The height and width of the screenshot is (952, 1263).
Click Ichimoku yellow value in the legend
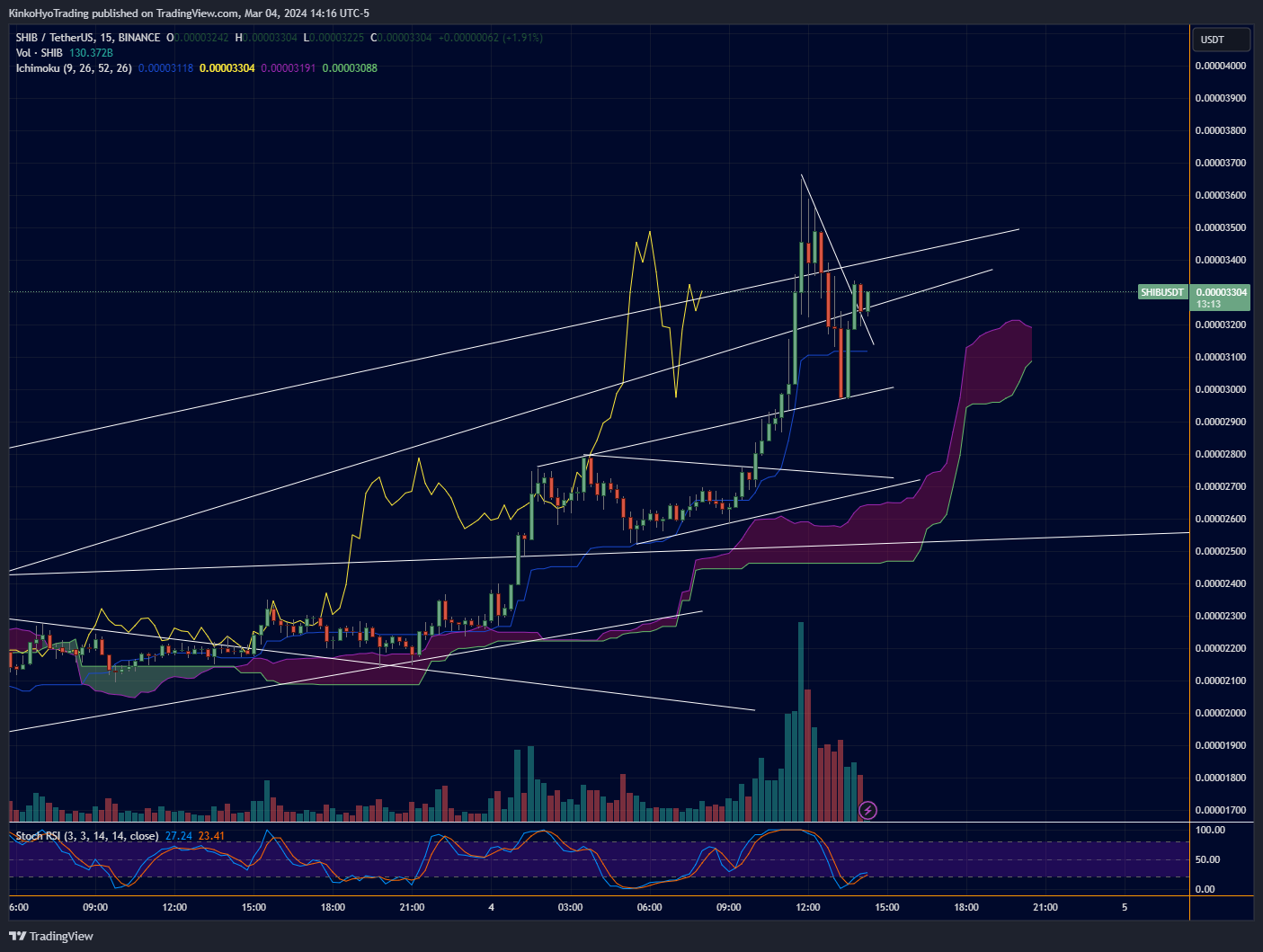[227, 68]
